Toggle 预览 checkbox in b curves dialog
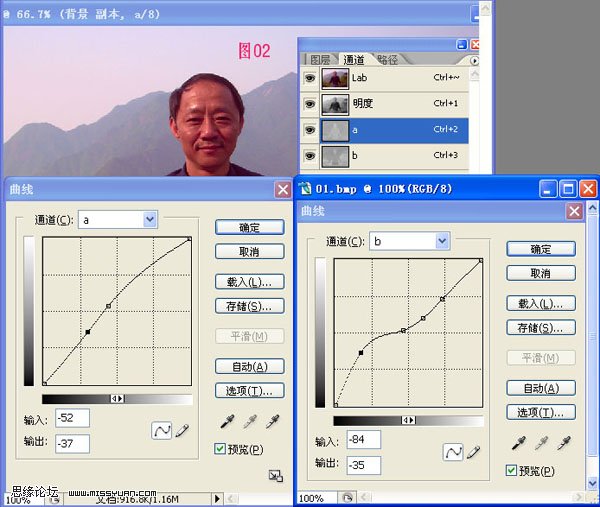This screenshot has width=600, height=507. (x=511, y=470)
